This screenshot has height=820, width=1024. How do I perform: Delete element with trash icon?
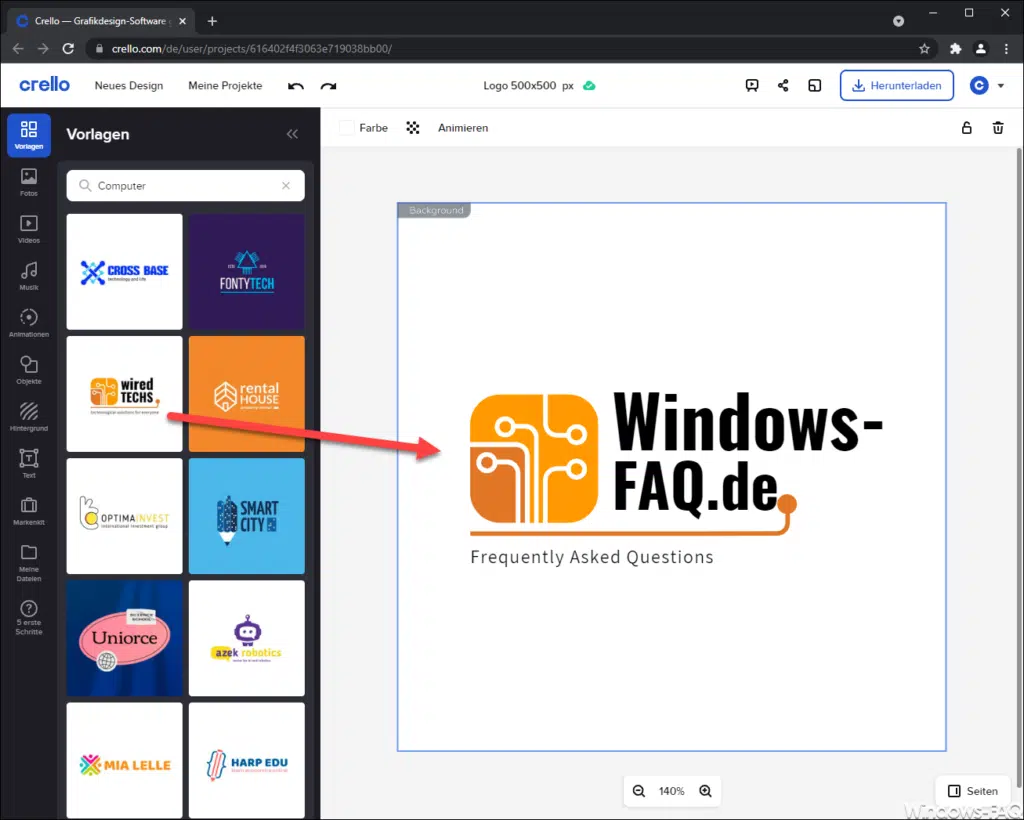click(x=998, y=128)
